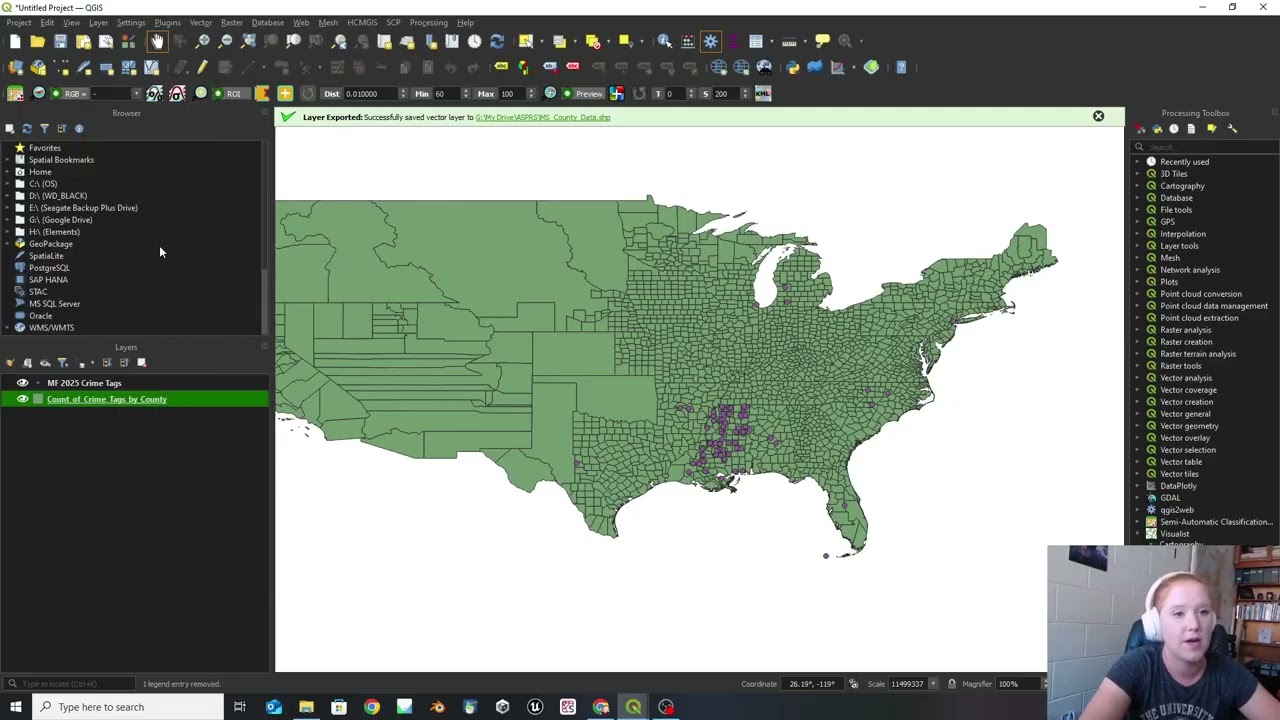1280x720 pixels.
Task: Open the Data Source Manager icon
Action: 15,67
